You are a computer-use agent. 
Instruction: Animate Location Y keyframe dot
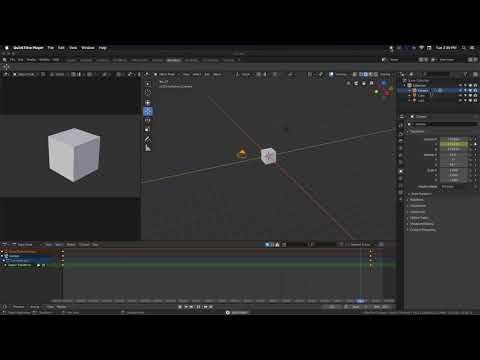(476, 144)
